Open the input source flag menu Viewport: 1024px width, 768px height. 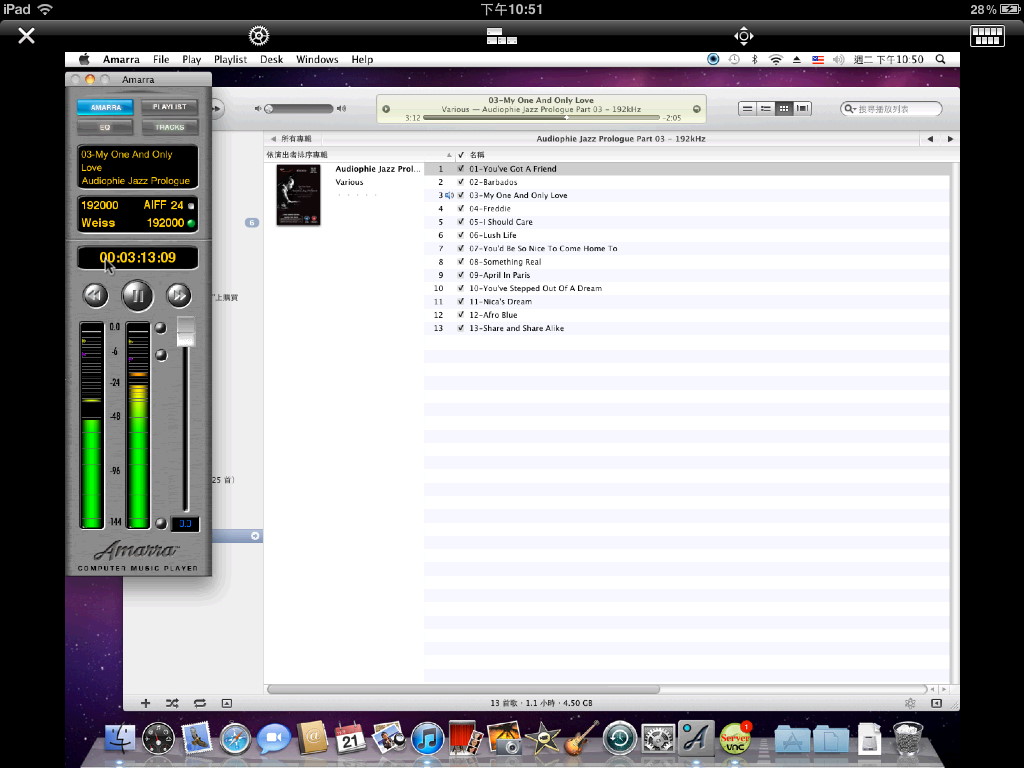pos(818,59)
